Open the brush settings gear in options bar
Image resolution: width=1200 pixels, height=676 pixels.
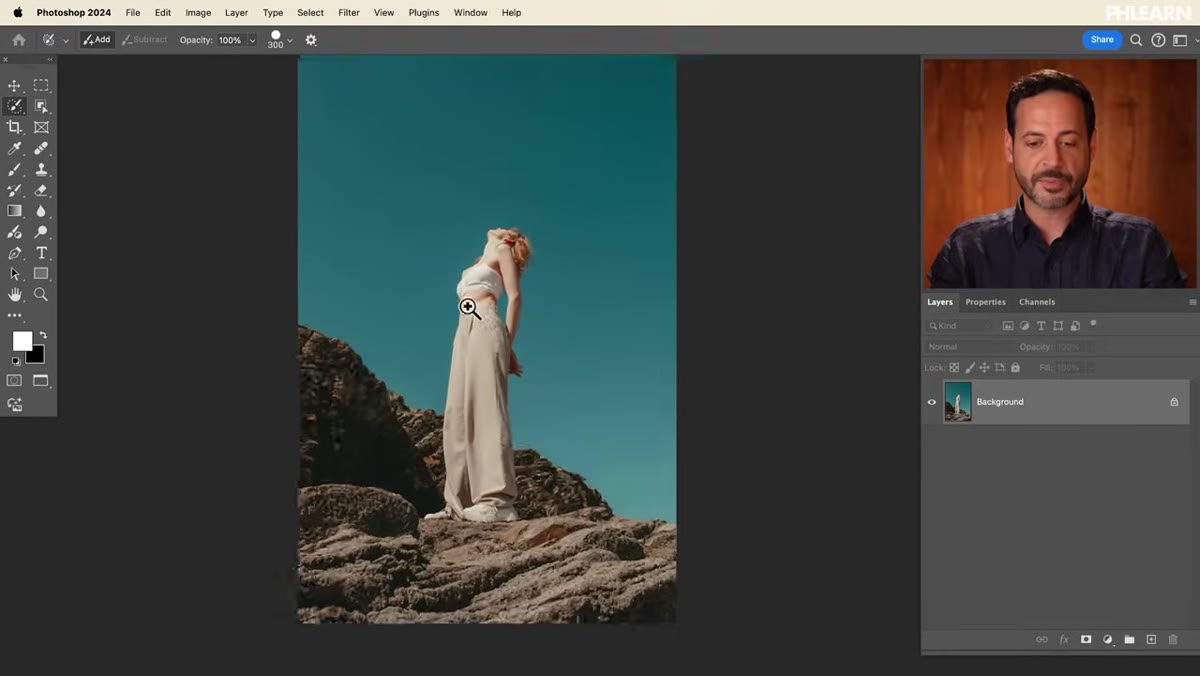[311, 40]
